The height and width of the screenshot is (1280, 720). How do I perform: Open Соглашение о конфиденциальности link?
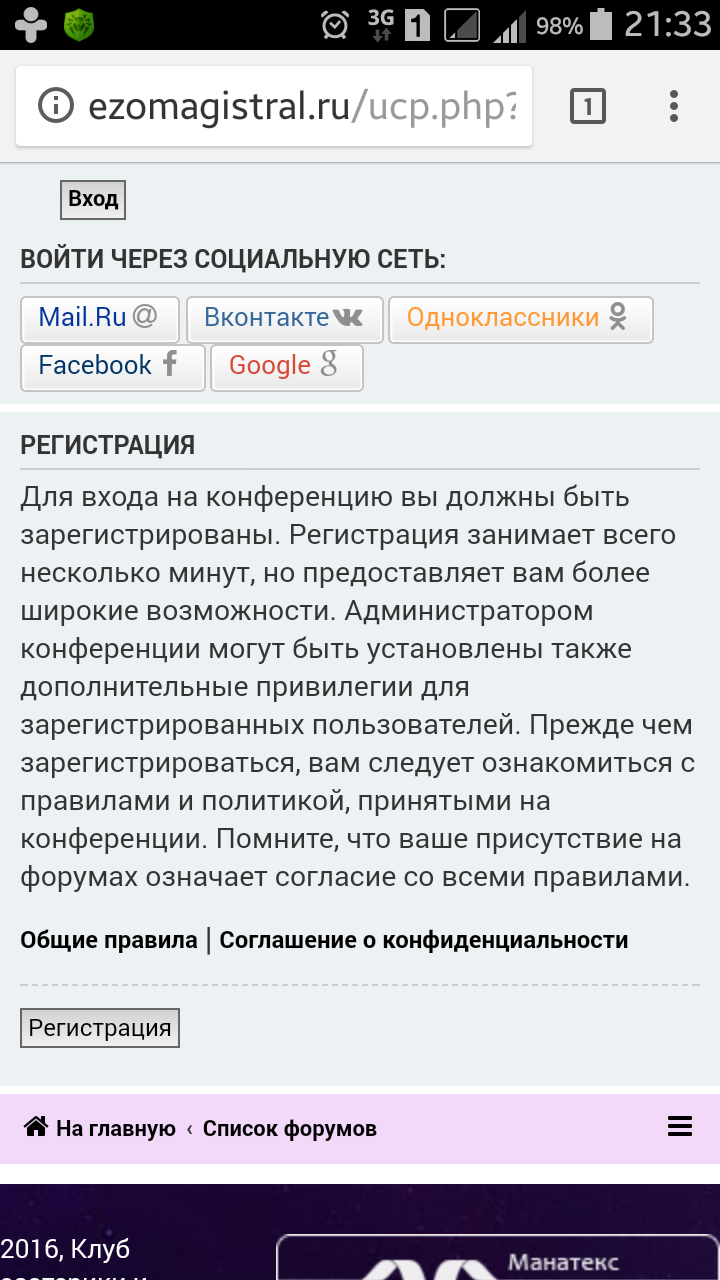coord(424,940)
